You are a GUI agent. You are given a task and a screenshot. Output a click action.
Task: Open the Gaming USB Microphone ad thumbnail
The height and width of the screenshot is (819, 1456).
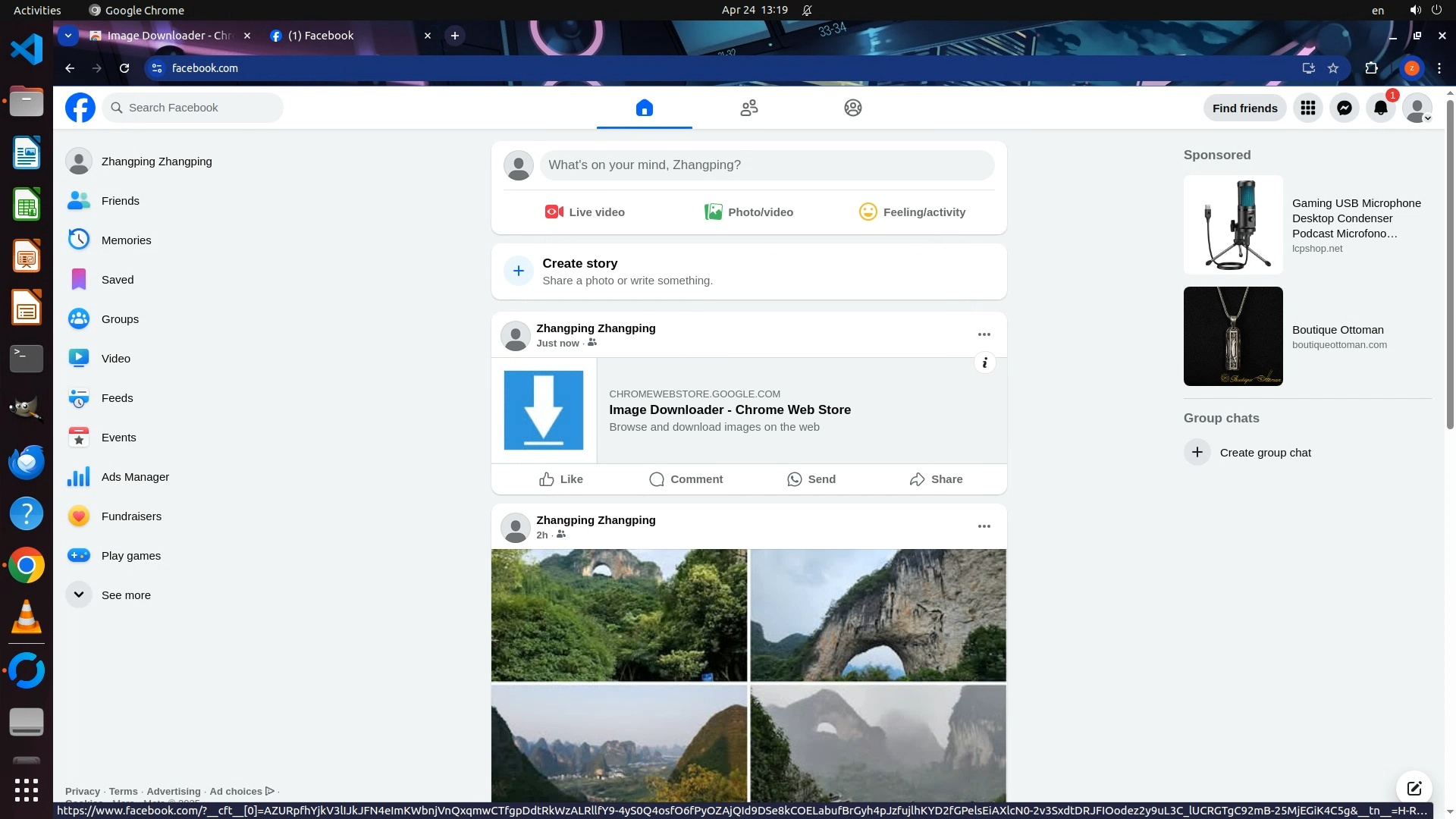pyautogui.click(x=1233, y=225)
